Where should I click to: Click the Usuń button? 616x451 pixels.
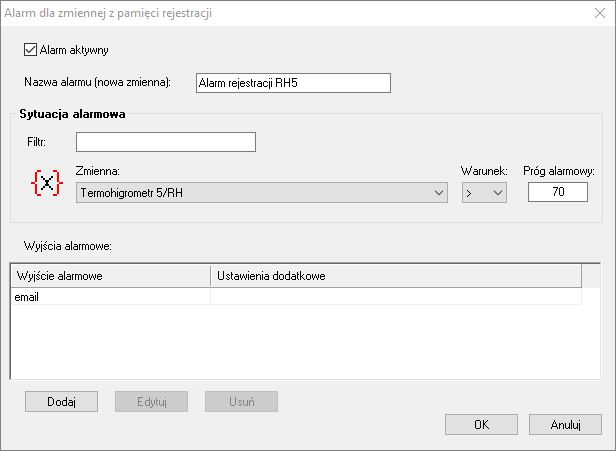click(241, 402)
